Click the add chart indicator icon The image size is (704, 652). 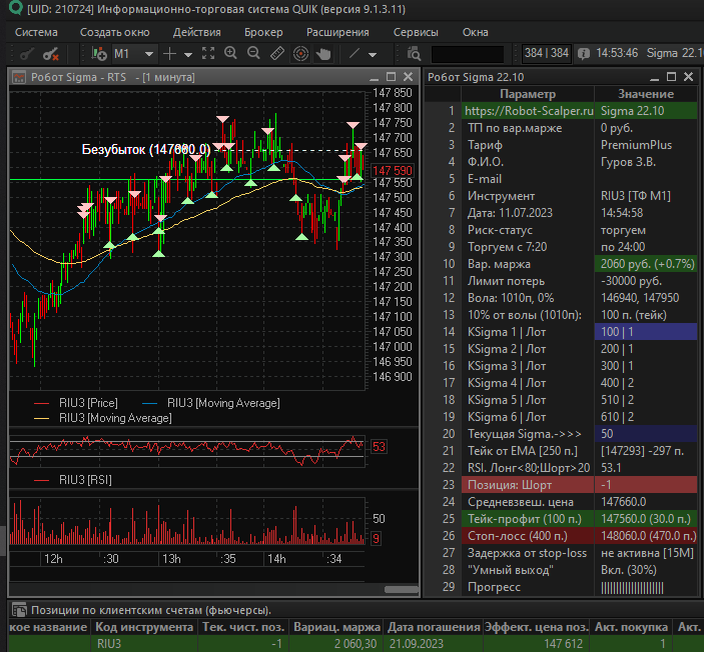tap(99, 54)
